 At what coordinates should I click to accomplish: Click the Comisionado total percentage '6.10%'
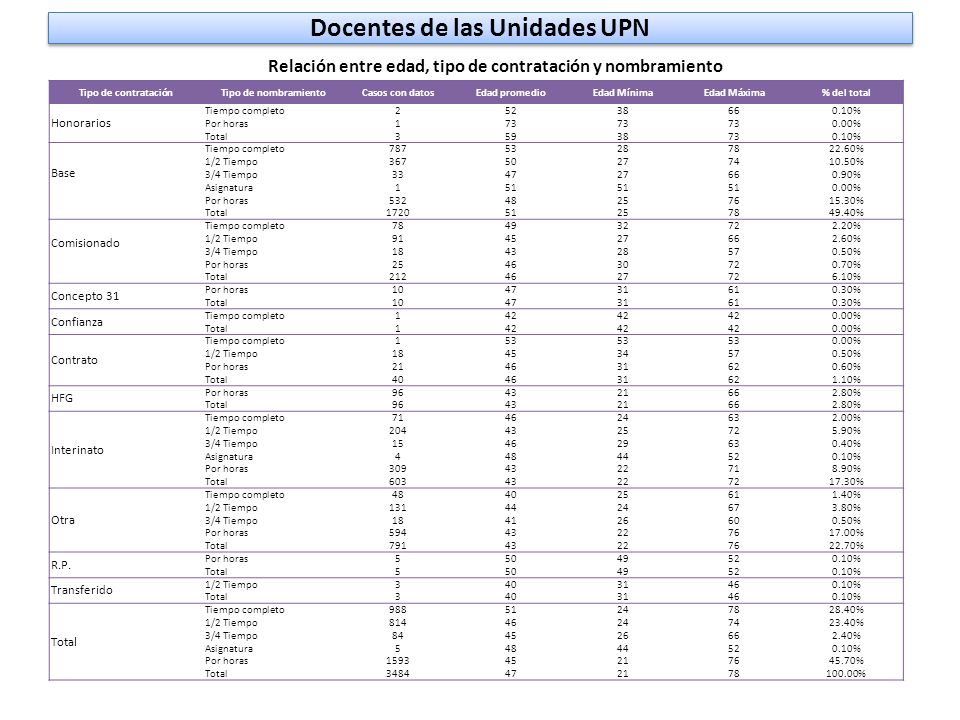pos(846,277)
